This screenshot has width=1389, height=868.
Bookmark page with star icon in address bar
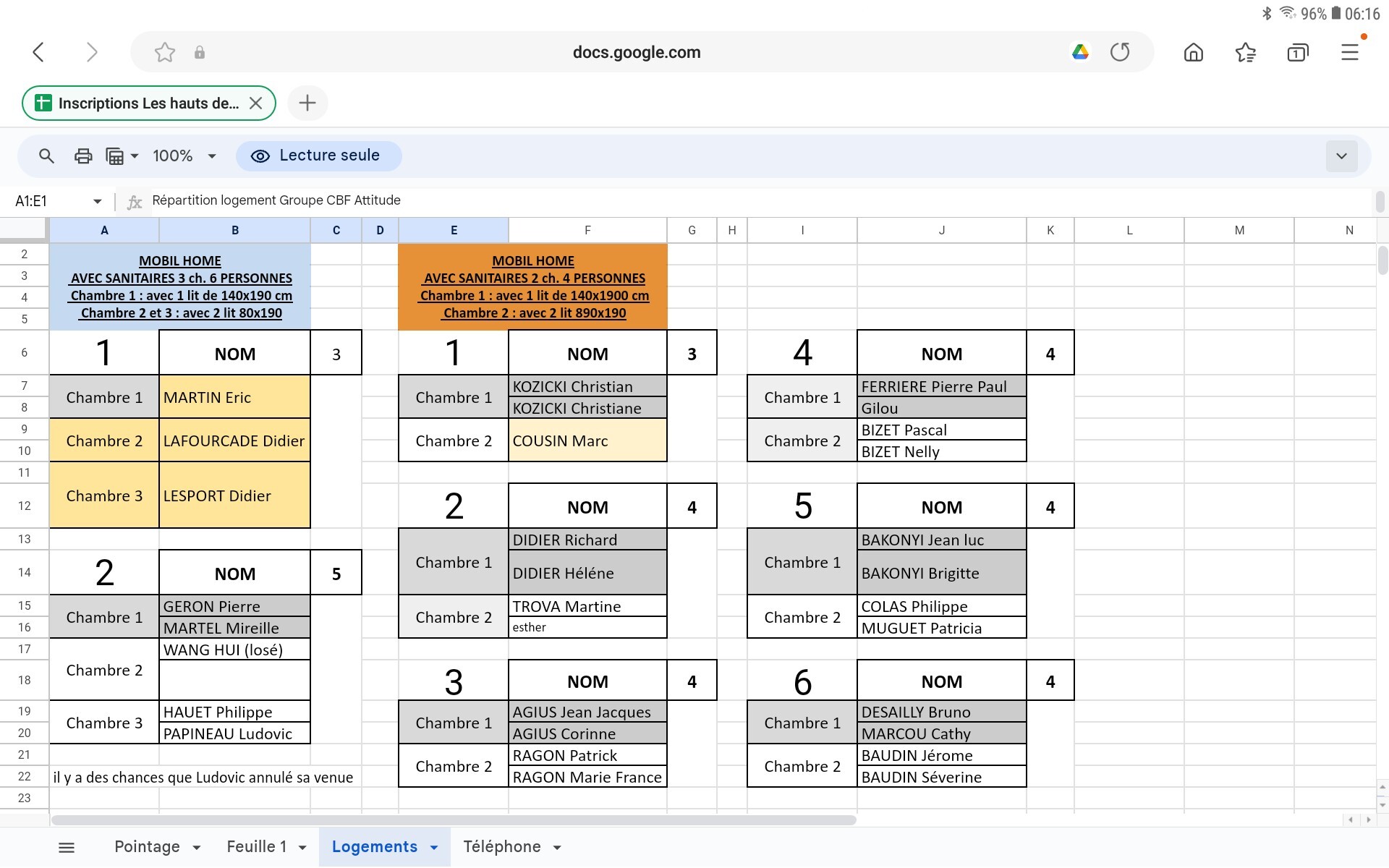point(165,52)
